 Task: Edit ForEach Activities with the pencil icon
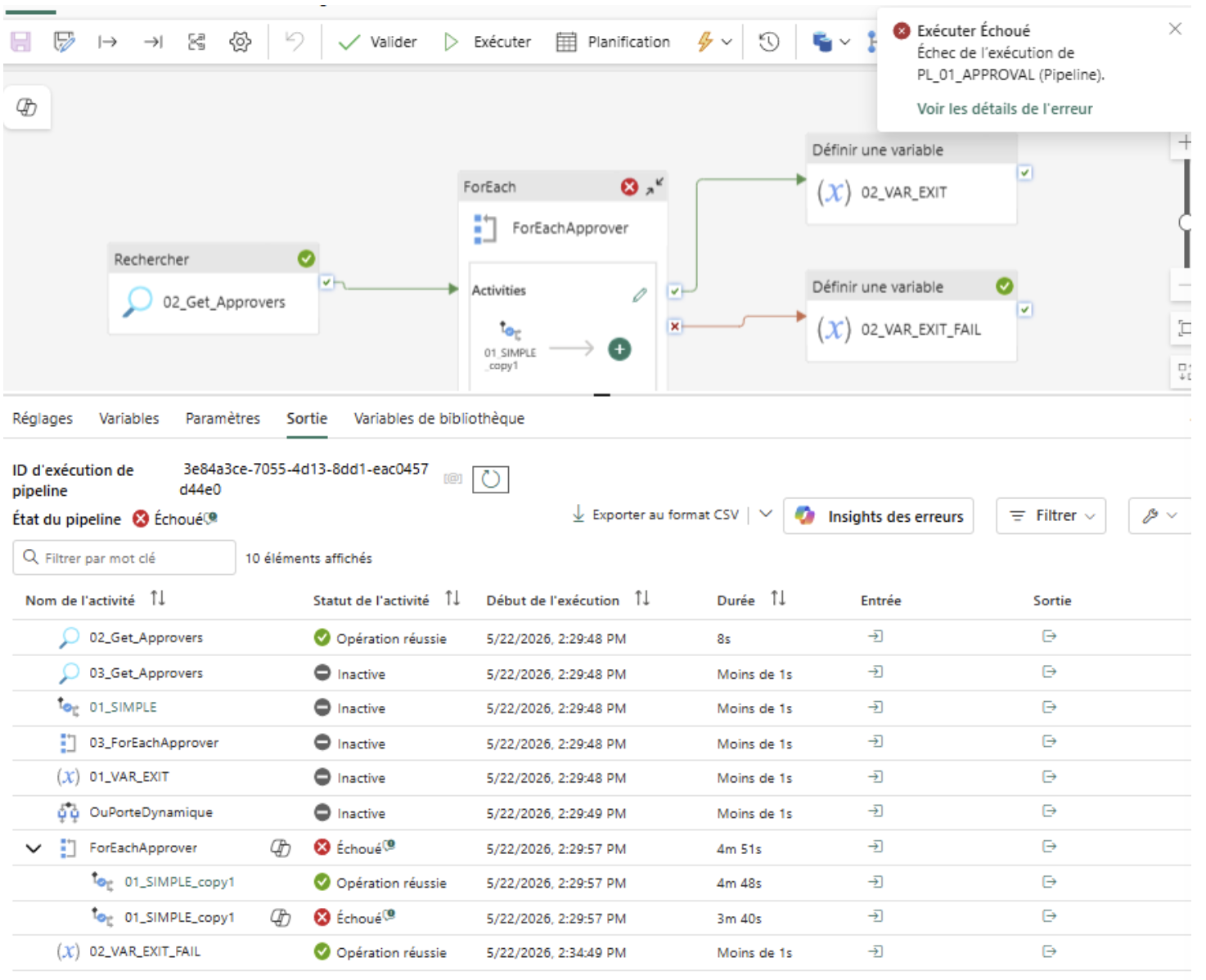640,294
